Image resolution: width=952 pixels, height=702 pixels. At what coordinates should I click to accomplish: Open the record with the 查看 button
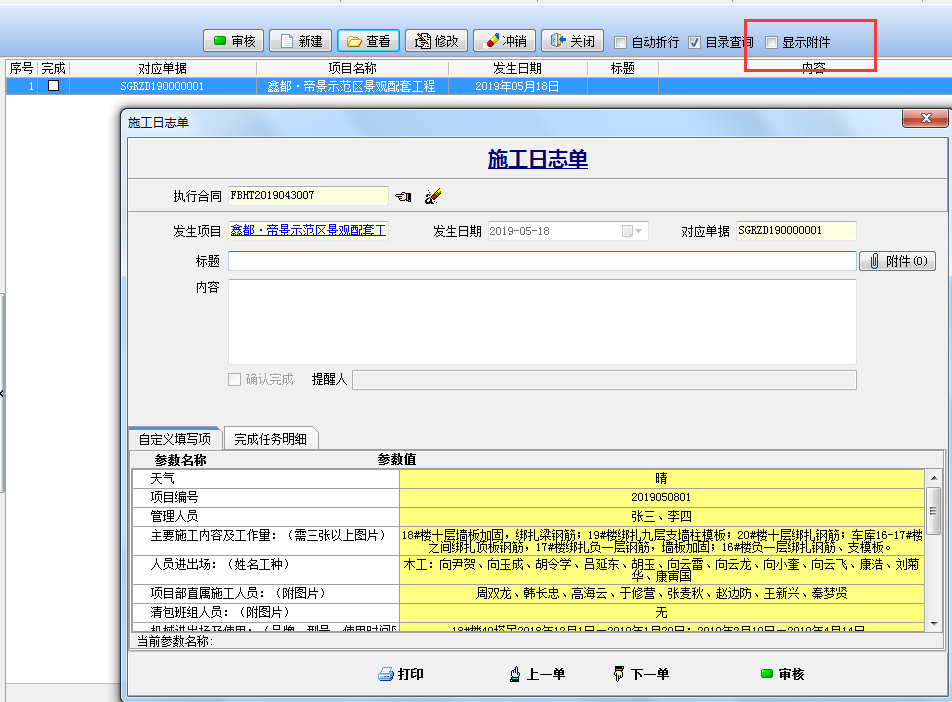point(368,41)
